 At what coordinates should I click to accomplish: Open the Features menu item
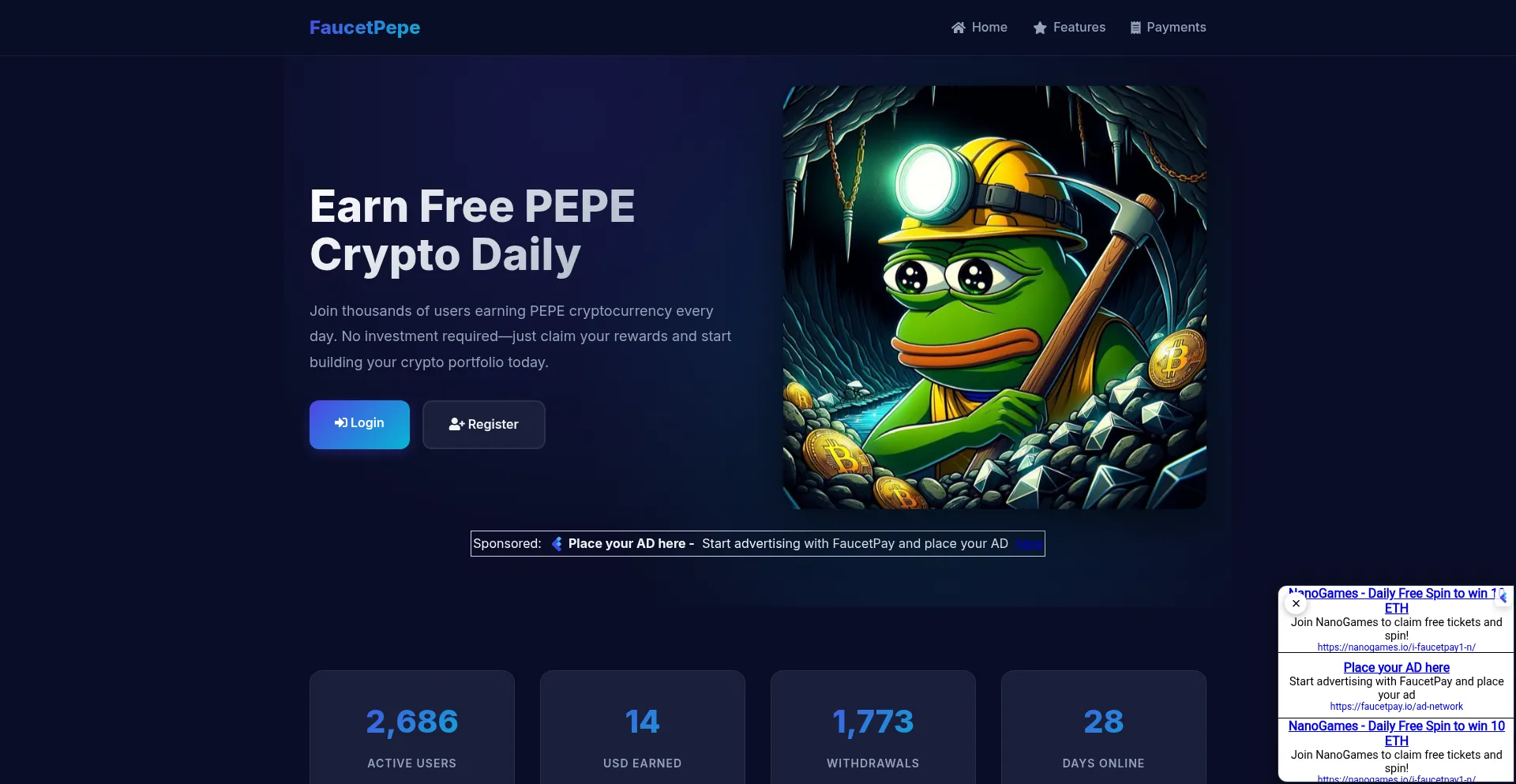(1069, 28)
